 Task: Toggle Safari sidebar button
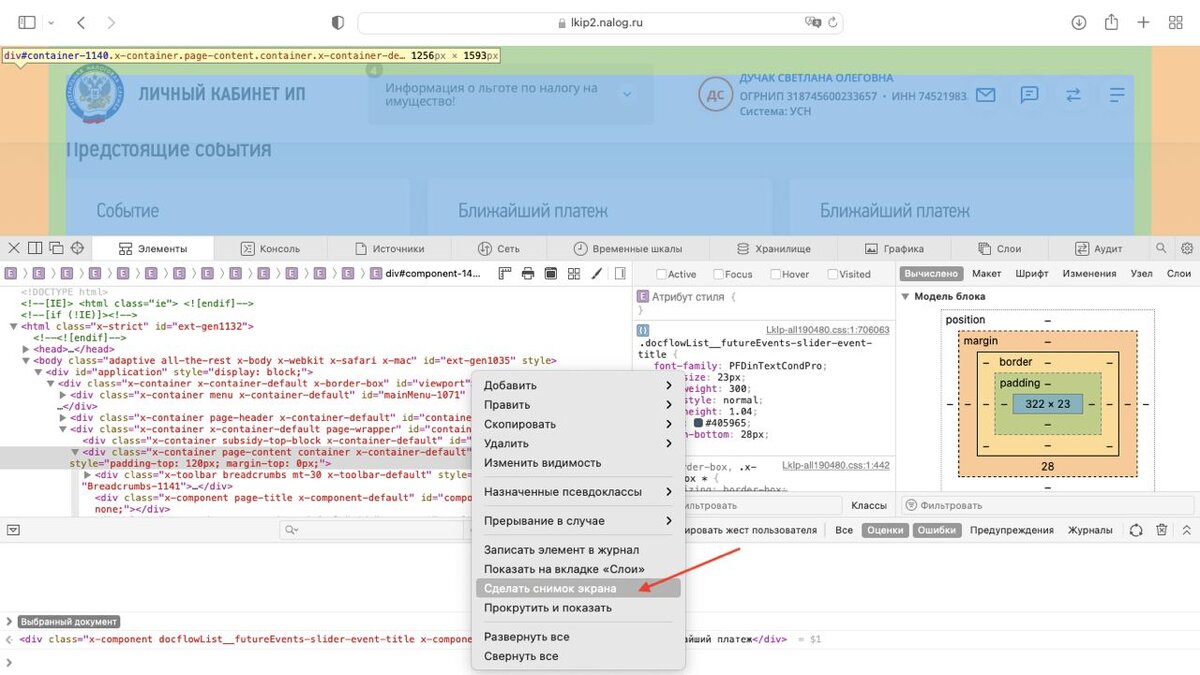27,22
